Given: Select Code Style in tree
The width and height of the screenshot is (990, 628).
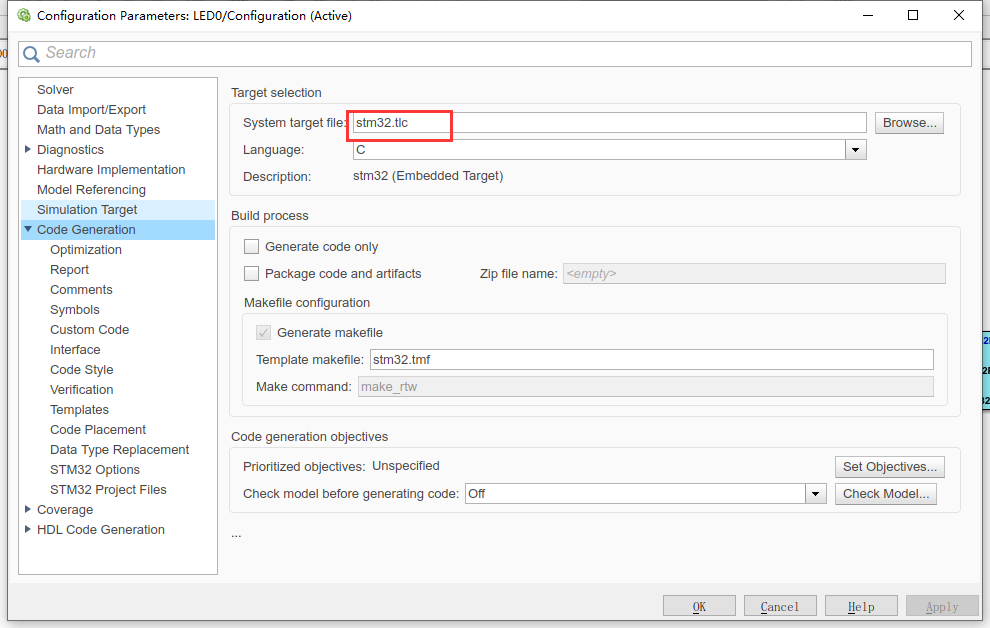Looking at the screenshot, I should [x=81, y=370].
